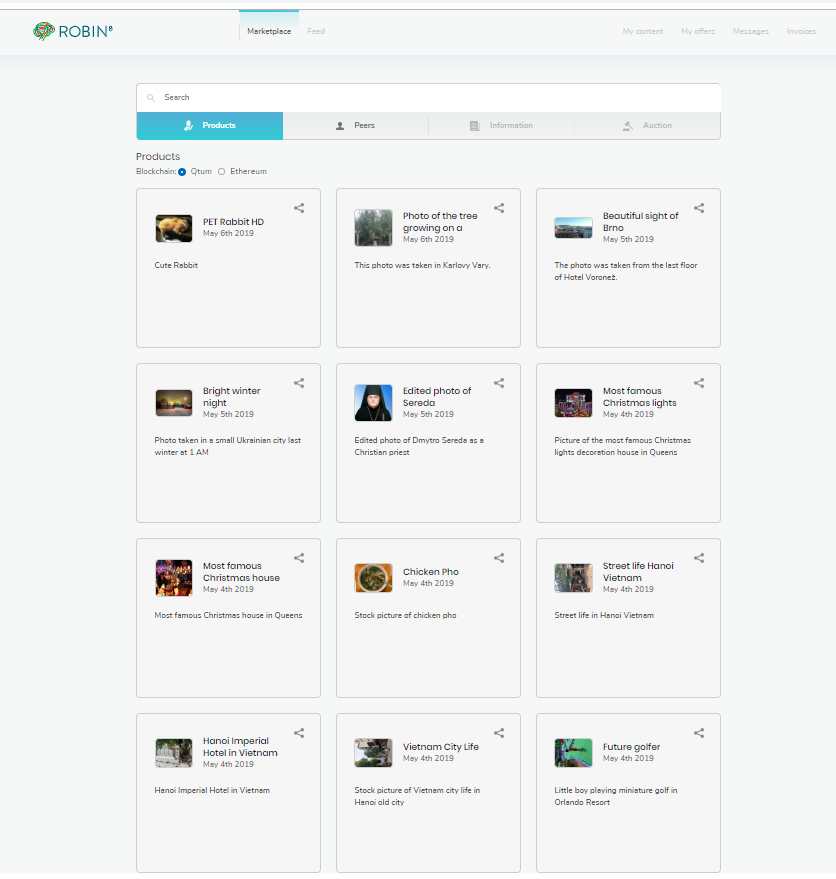The width and height of the screenshot is (836, 879).
Task: Open the Bright winter night thumbnail
Action: coord(174,403)
